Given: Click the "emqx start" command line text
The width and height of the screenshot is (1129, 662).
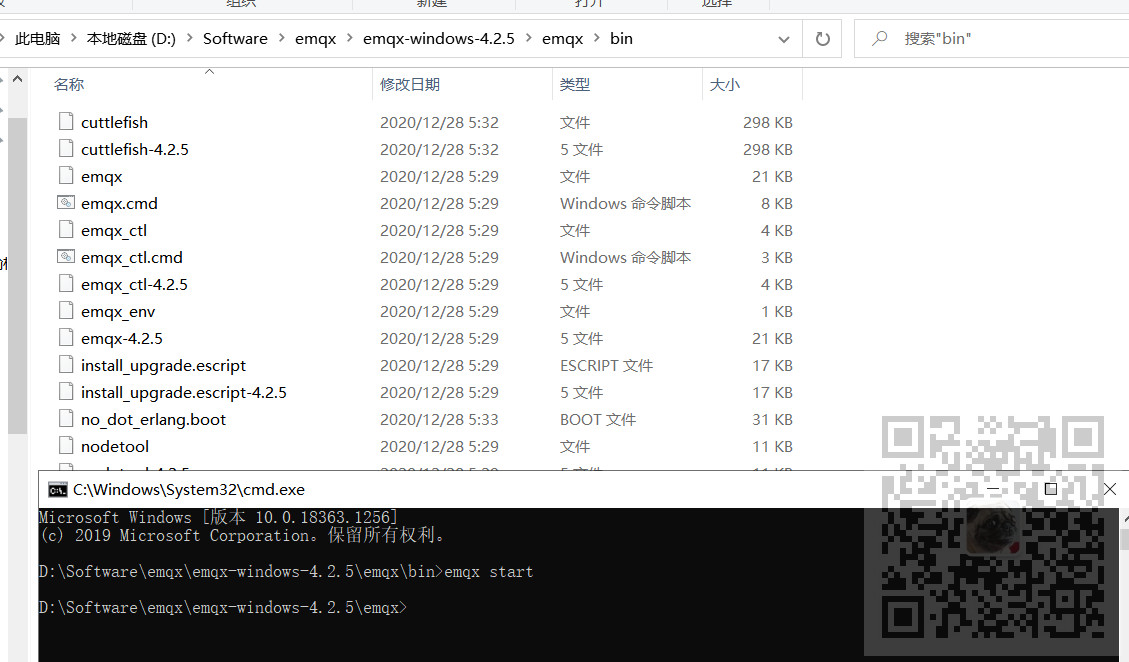Looking at the screenshot, I should click(x=489, y=572).
